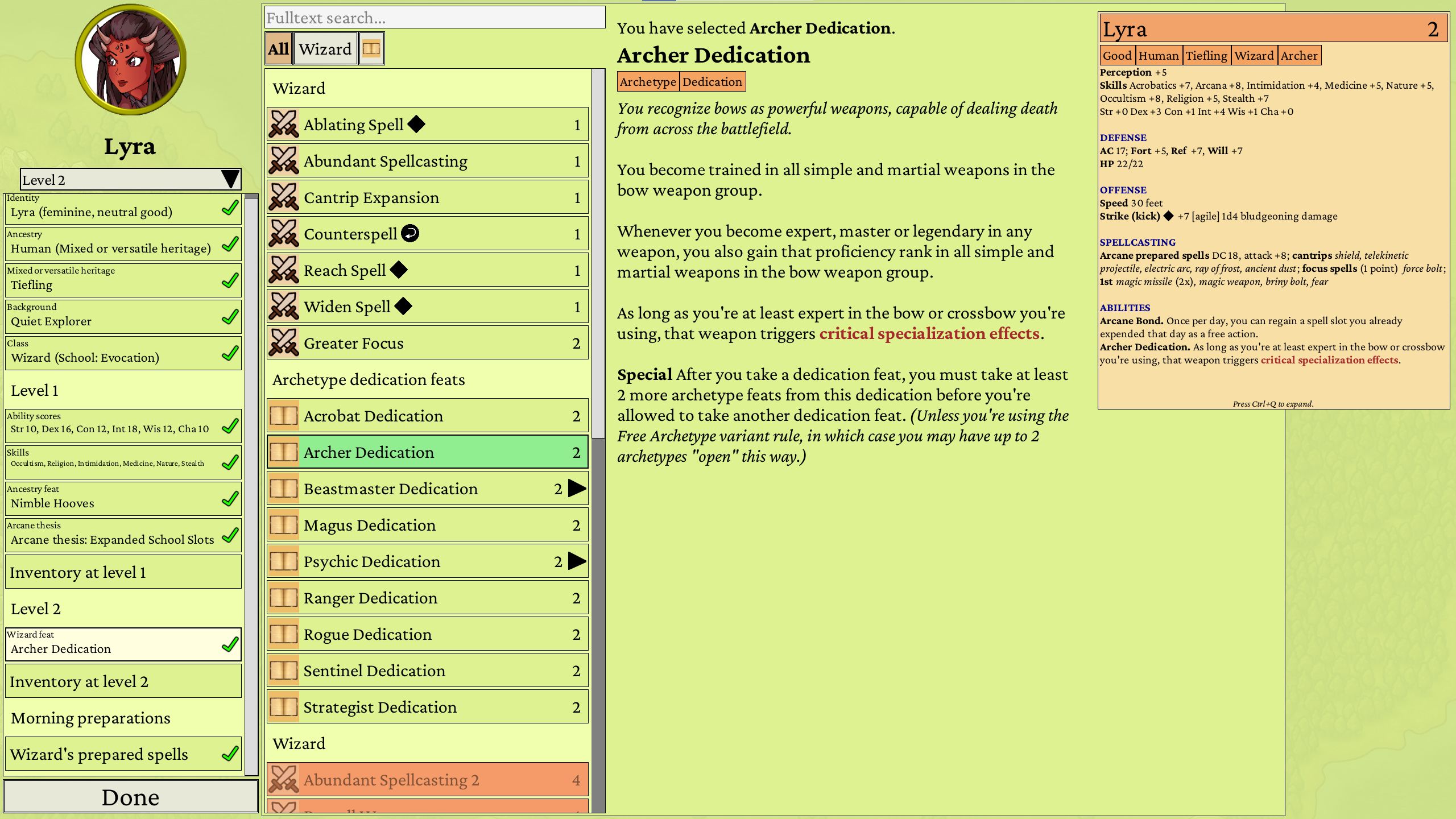
Task: Click the book icon for Beastmaster Dedication
Action: (283, 488)
